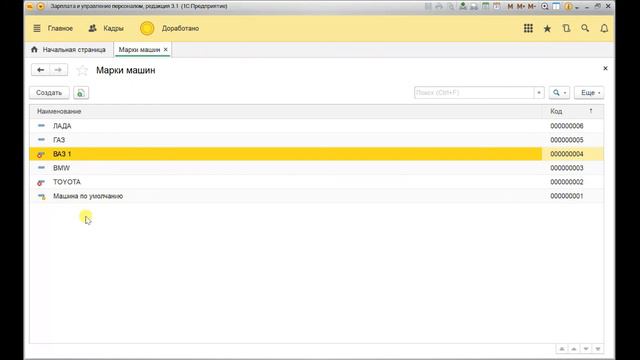Open the info icon in title bar
640x360 pixels.
568,7
